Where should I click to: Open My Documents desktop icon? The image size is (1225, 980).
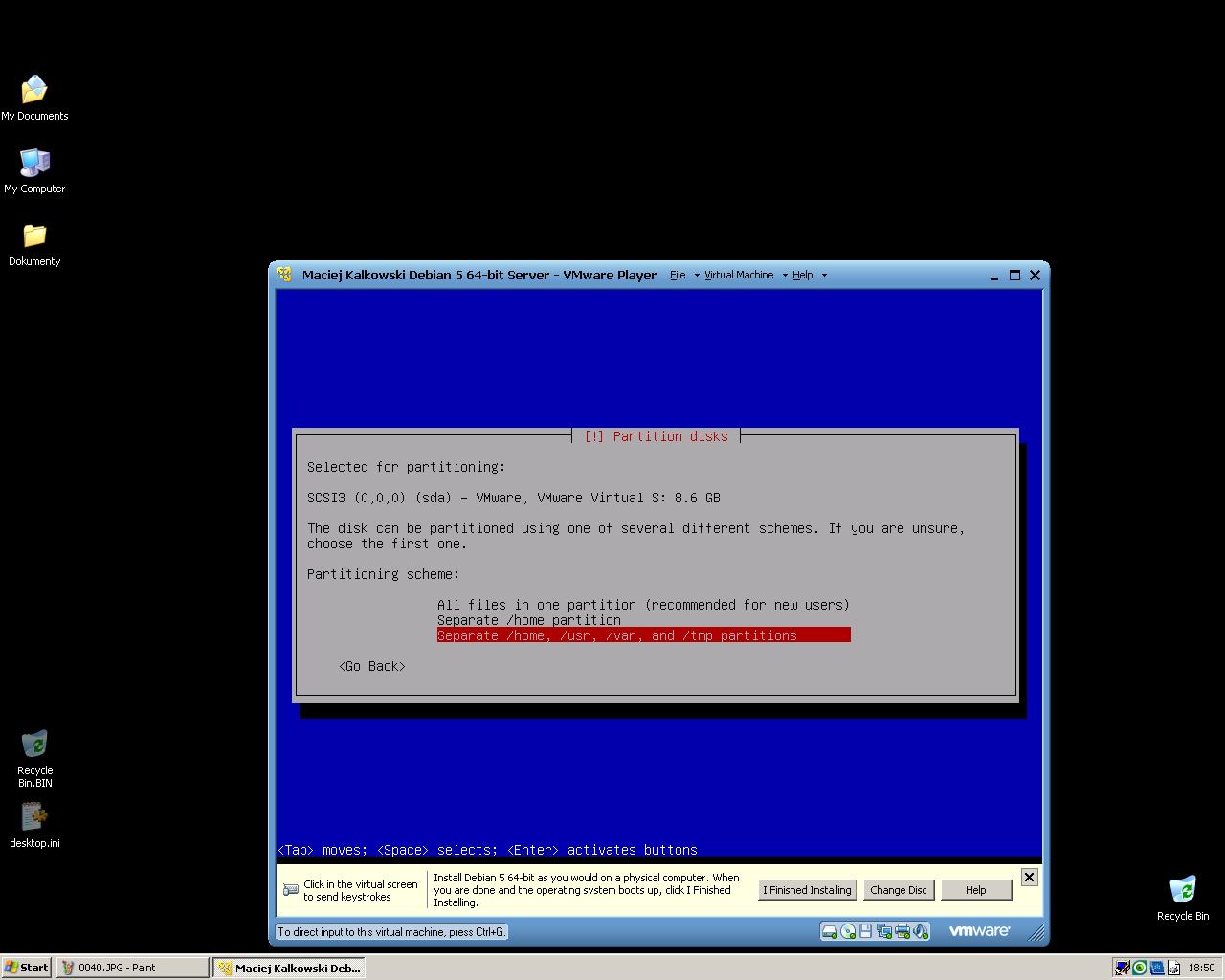point(34,99)
